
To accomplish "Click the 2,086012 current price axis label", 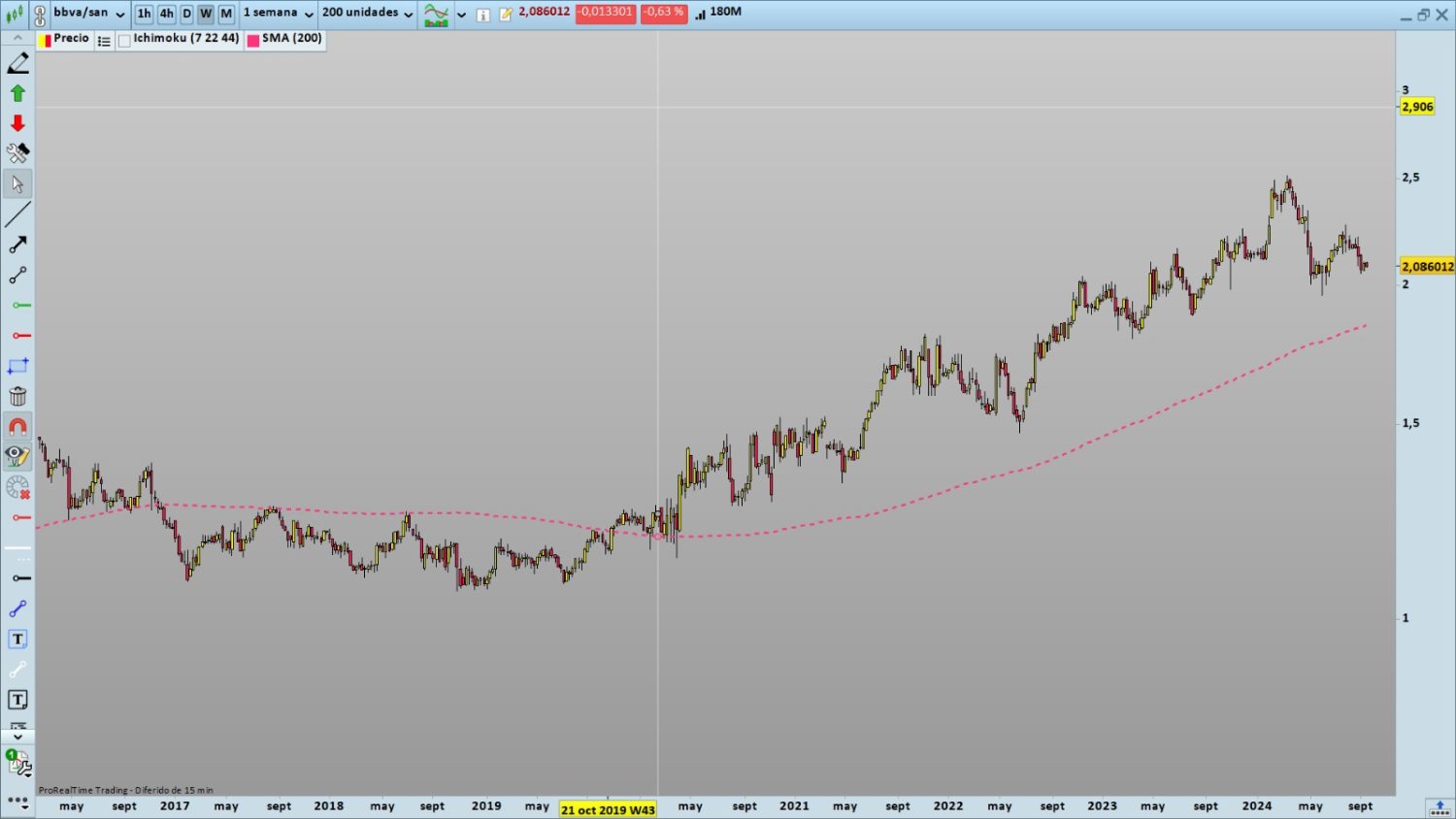I will pyautogui.click(x=1427, y=266).
